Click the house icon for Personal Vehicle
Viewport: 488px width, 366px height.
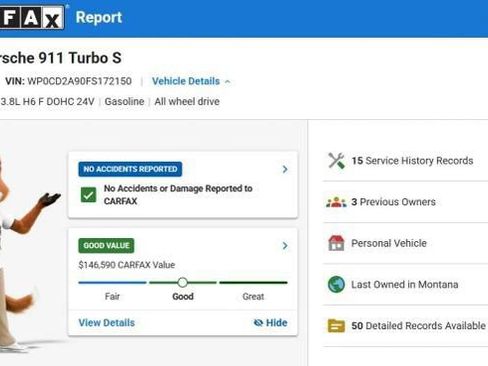(x=336, y=243)
